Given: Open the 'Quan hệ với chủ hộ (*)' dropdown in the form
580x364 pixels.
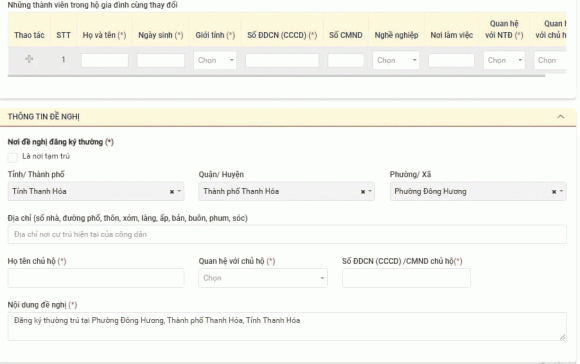Looking at the screenshot, I should (x=263, y=278).
